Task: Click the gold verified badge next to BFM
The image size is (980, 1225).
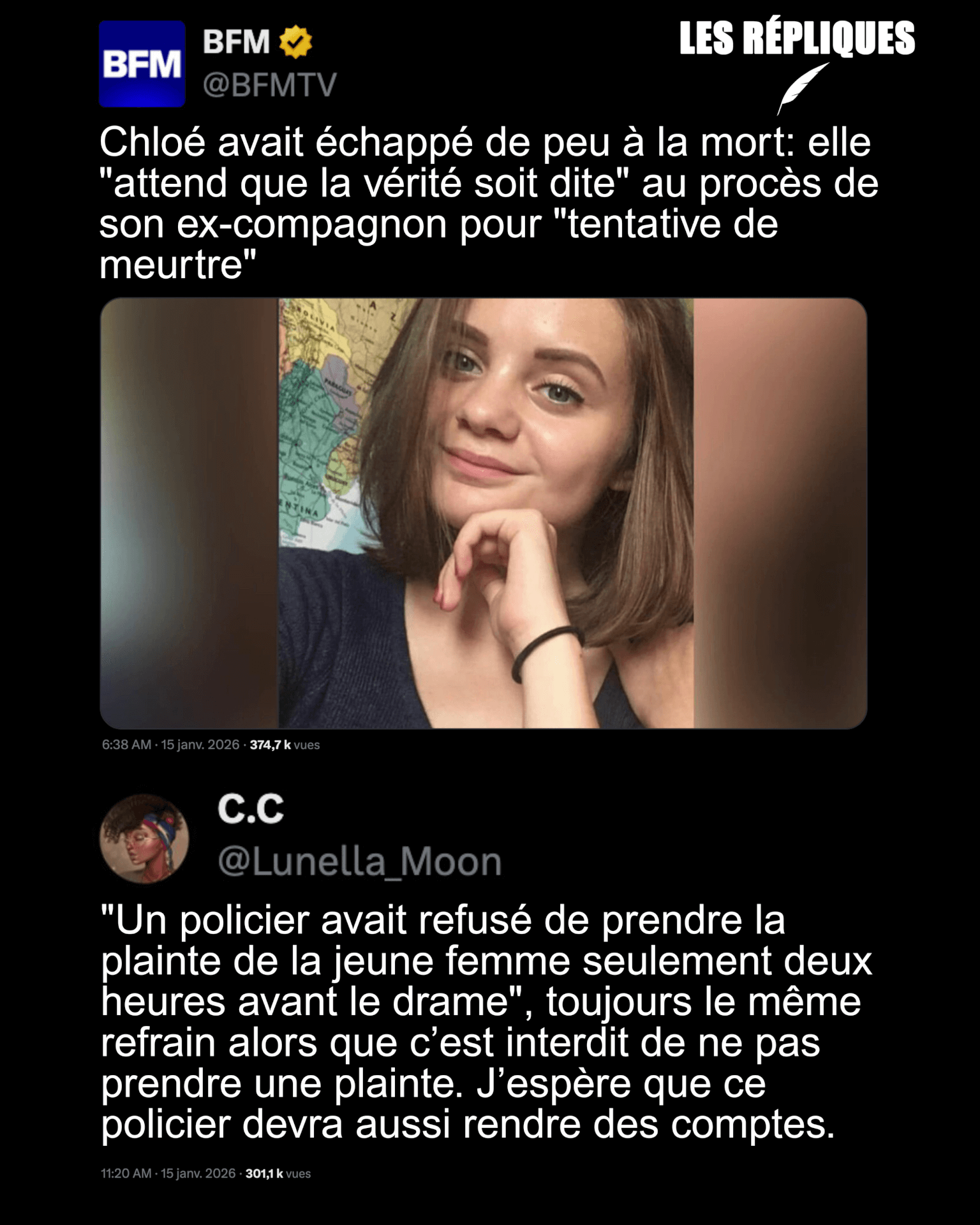Action: (x=295, y=42)
